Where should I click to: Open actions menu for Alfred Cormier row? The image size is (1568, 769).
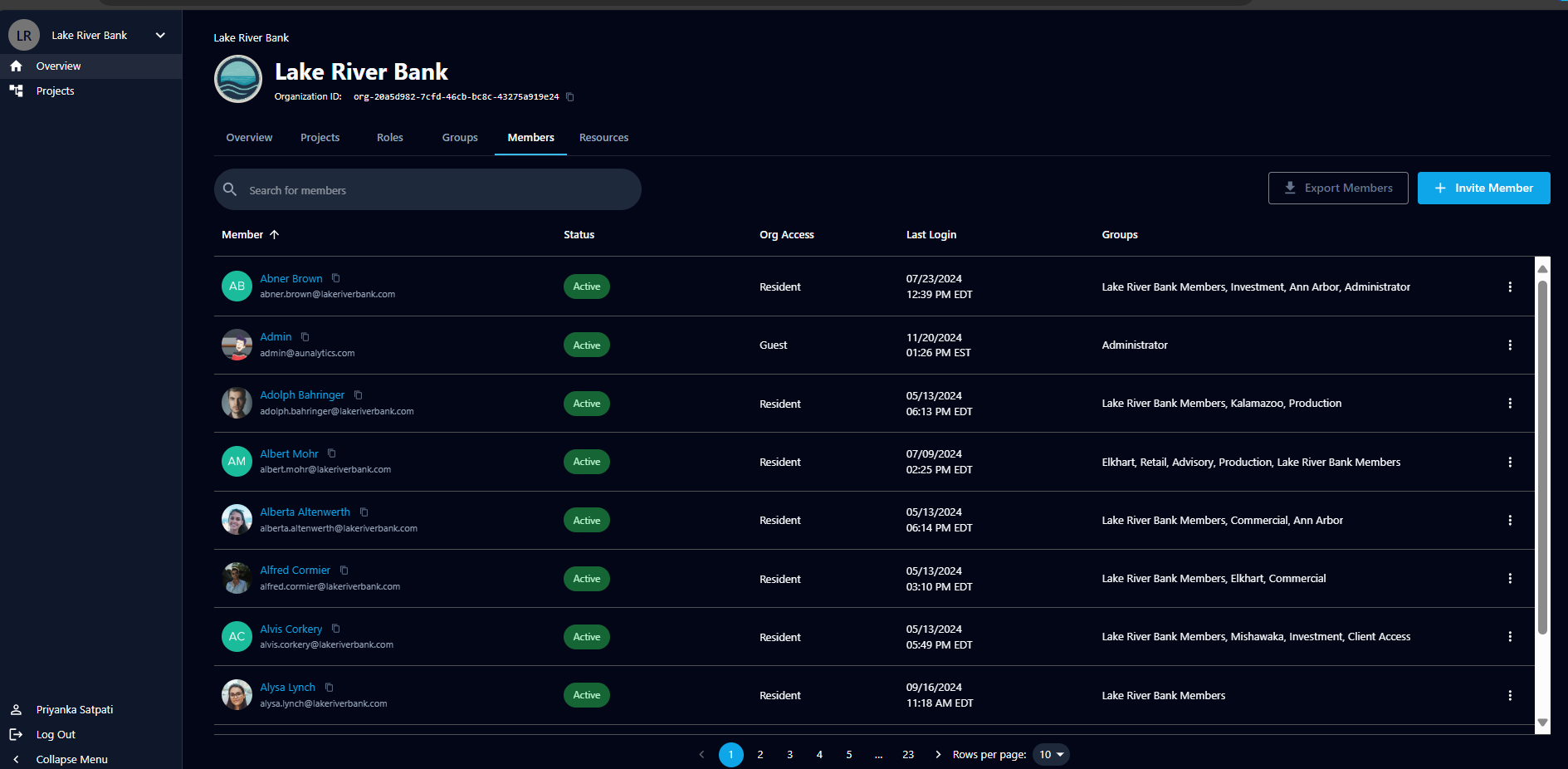[1510, 578]
